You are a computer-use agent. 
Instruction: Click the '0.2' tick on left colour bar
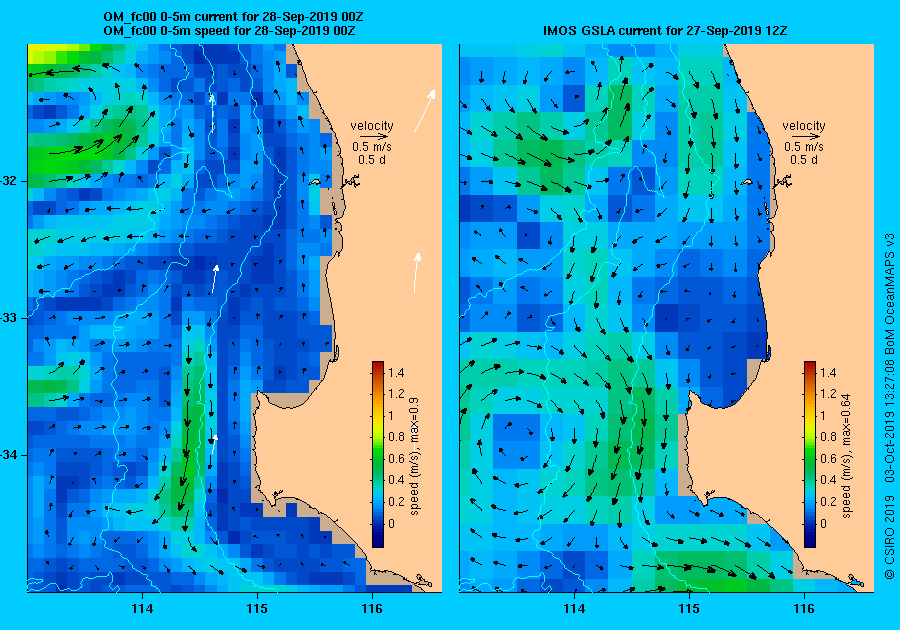click(396, 501)
